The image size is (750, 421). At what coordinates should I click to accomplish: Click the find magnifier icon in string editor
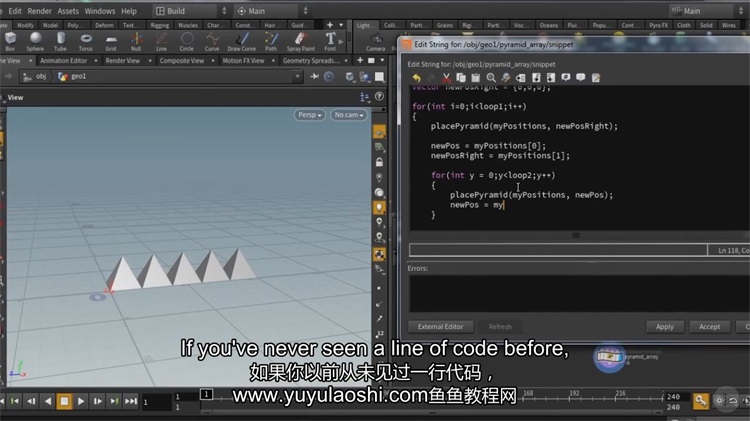(491, 78)
